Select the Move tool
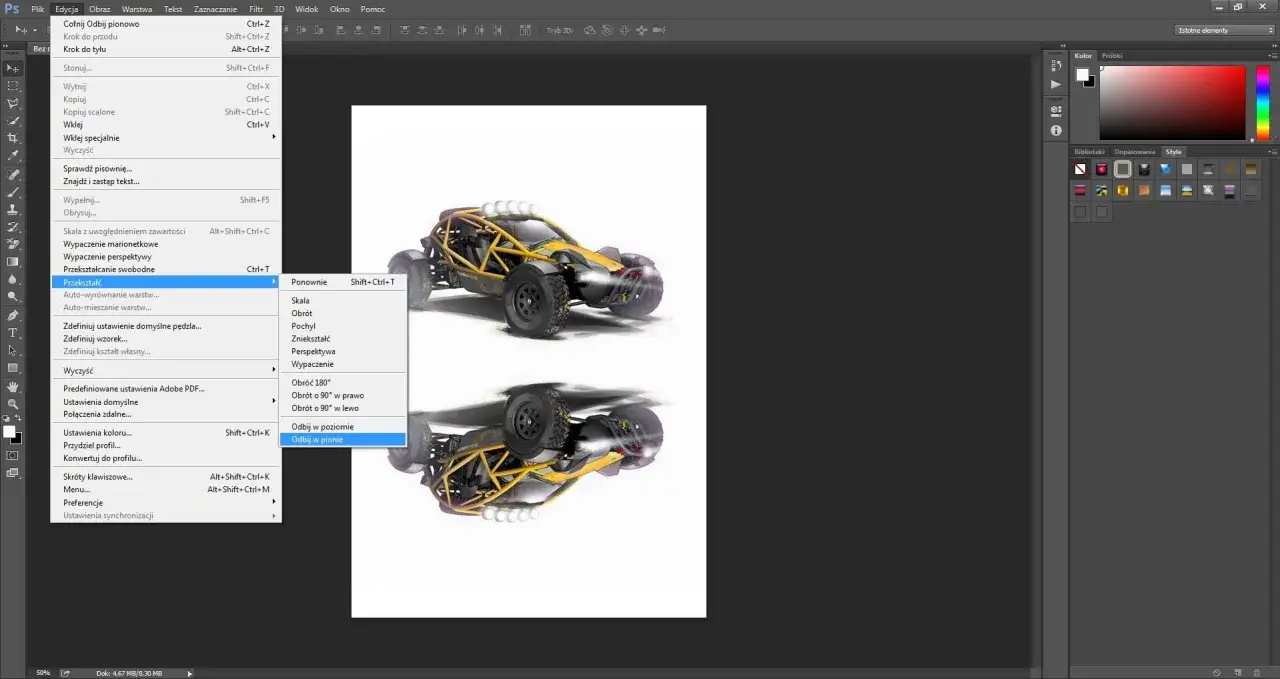The width and height of the screenshot is (1280, 679). click(x=13, y=67)
